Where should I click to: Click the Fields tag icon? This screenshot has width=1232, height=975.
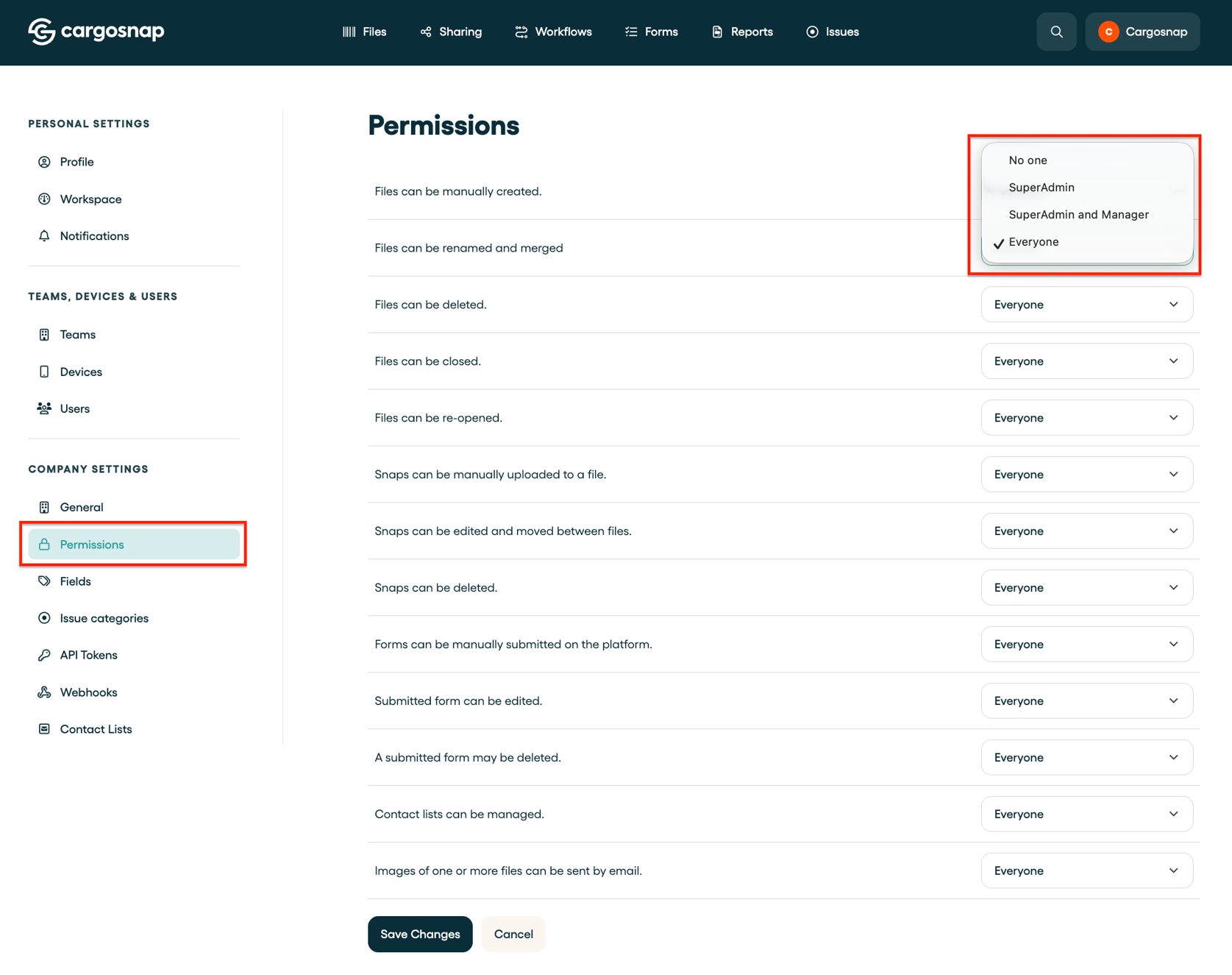click(44, 581)
